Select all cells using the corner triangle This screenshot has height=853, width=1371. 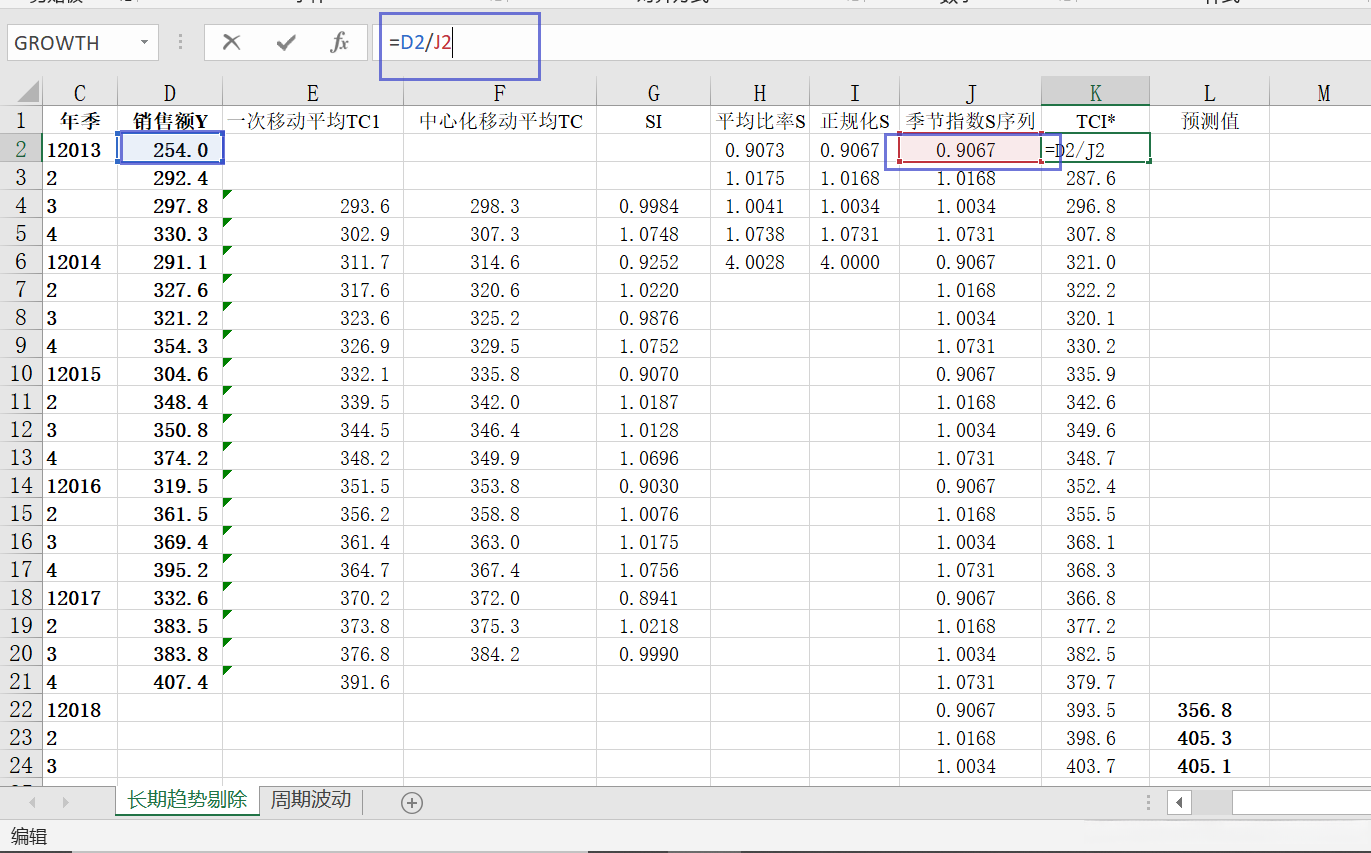[28, 92]
